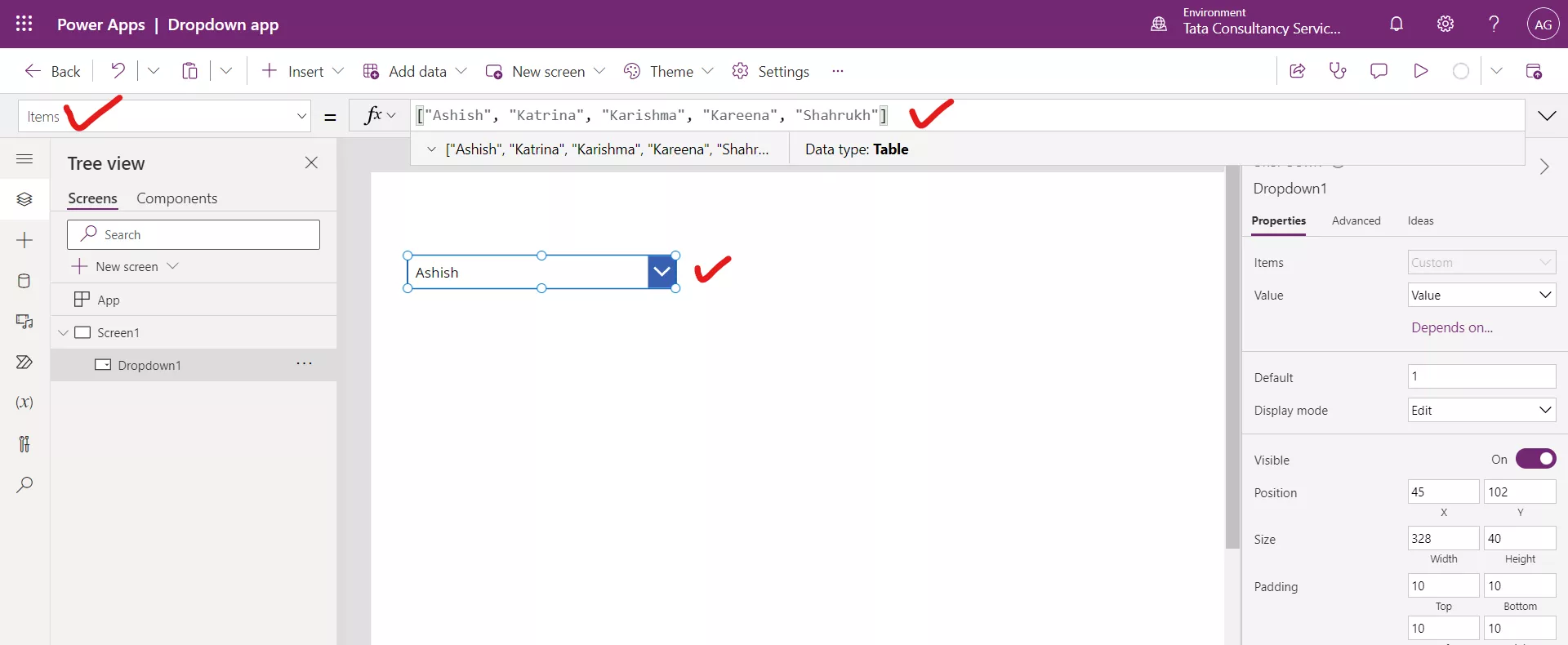This screenshot has width=1568, height=645.
Task: Open the Media sidebar icon
Action: [x=24, y=322]
